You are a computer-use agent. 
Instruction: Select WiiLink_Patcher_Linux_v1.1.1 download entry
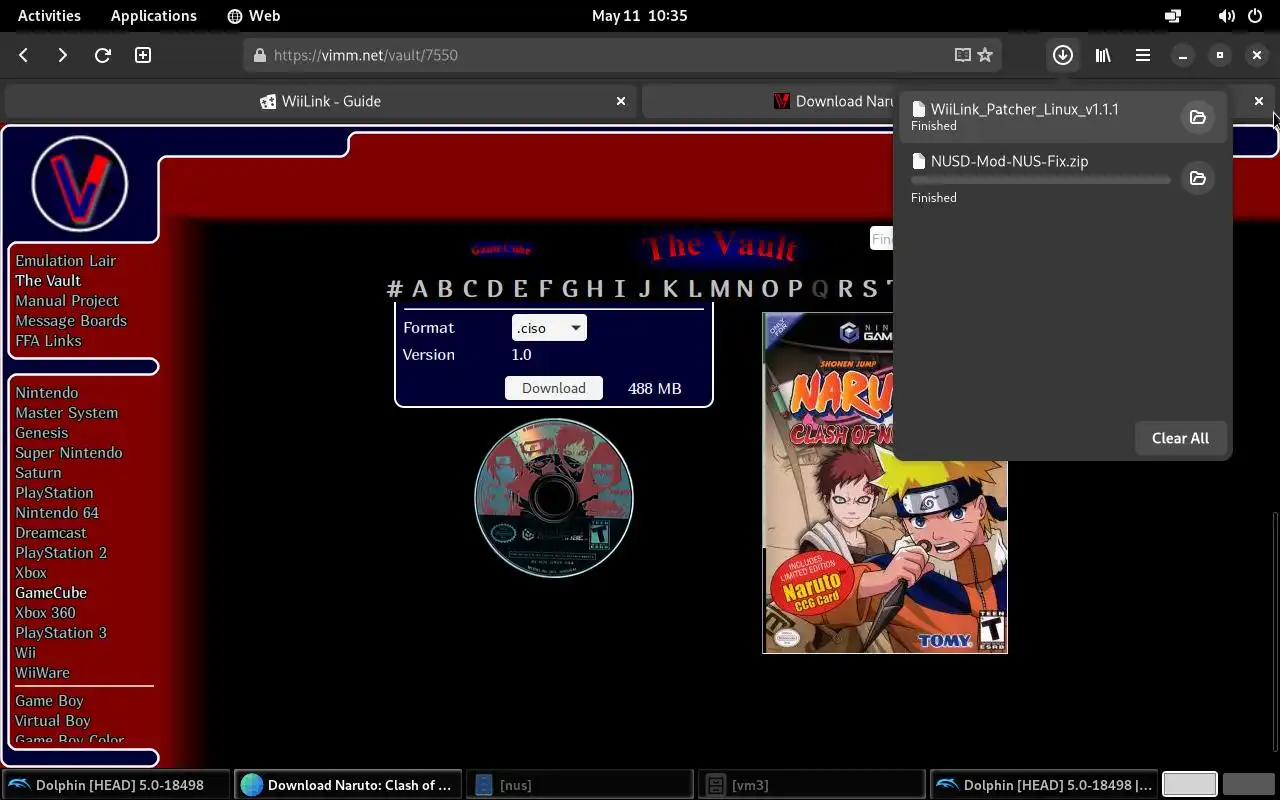(x=1062, y=117)
